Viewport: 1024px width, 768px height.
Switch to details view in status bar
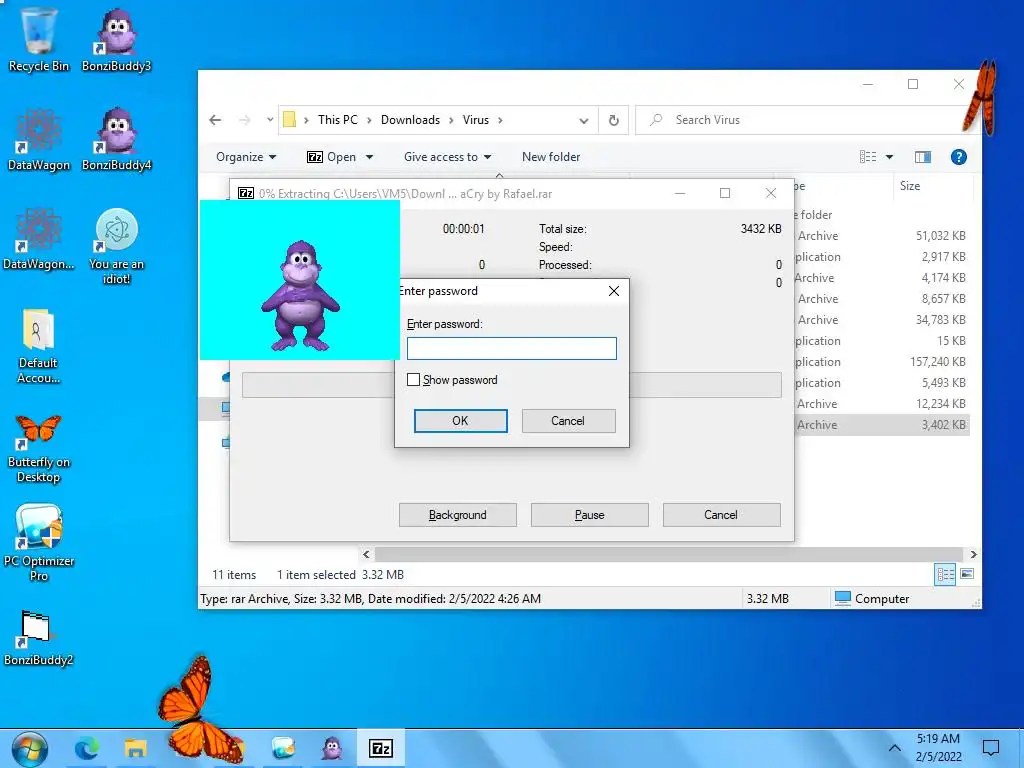945,575
